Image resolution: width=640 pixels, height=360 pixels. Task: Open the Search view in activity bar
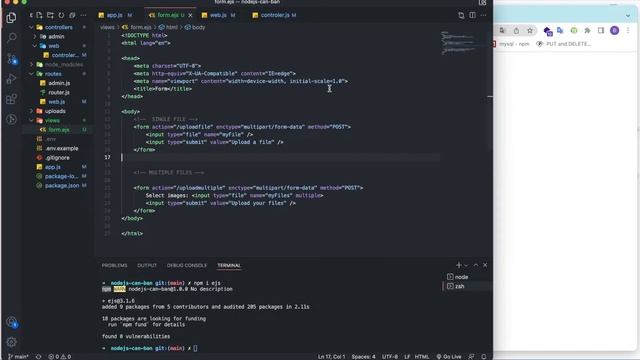[x=11, y=38]
